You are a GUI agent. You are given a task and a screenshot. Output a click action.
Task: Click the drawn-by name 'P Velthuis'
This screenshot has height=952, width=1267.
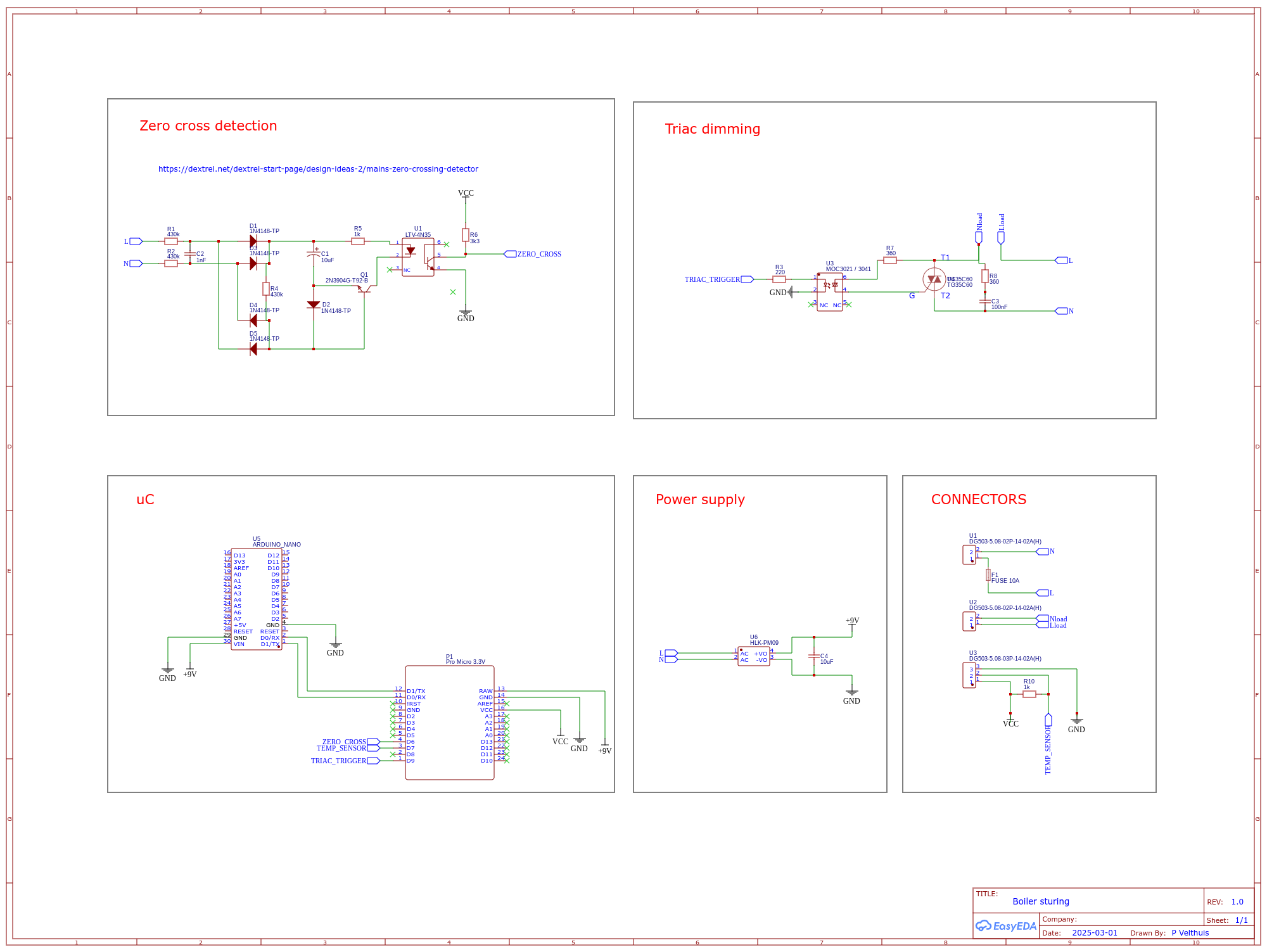pyautogui.click(x=1190, y=933)
